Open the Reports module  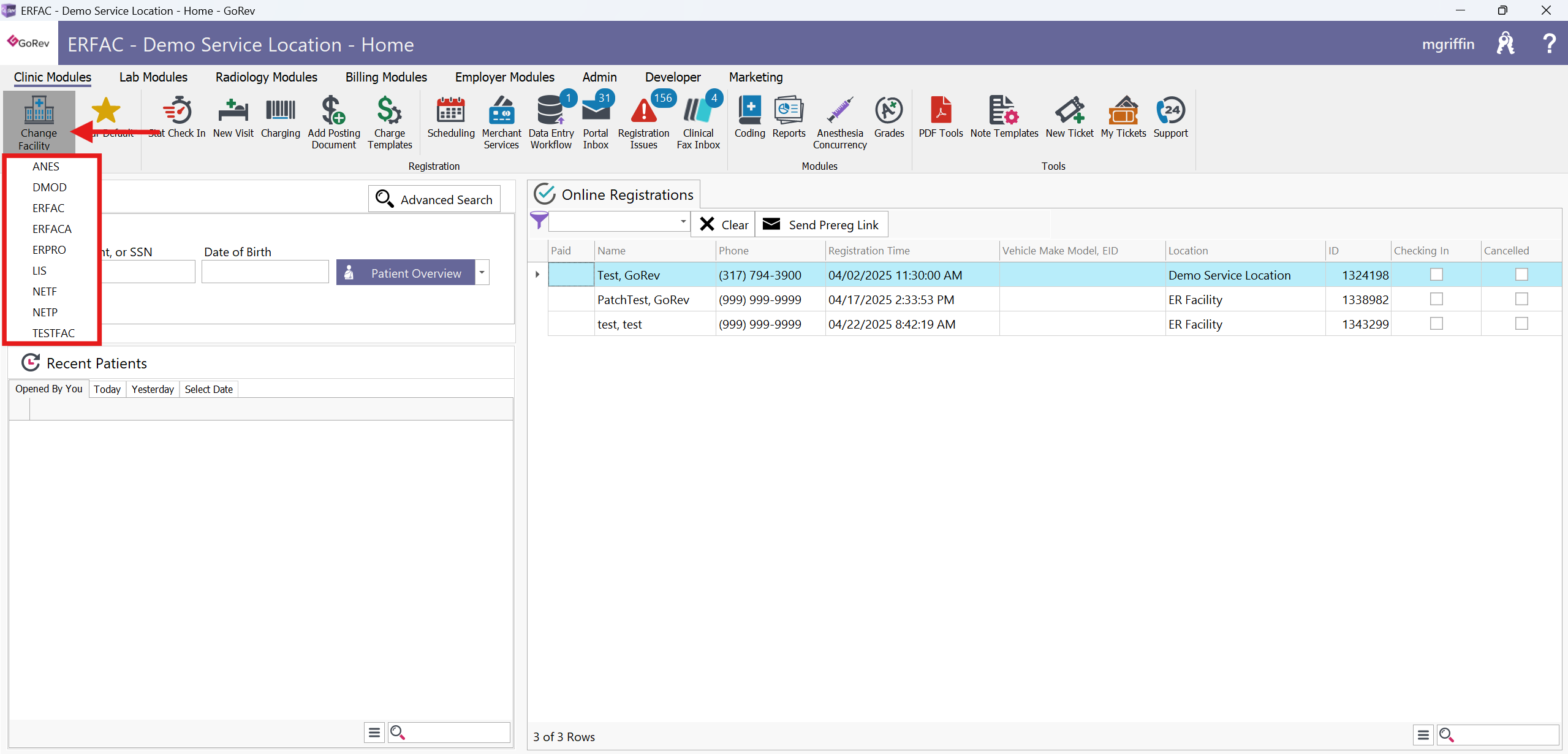tap(789, 117)
